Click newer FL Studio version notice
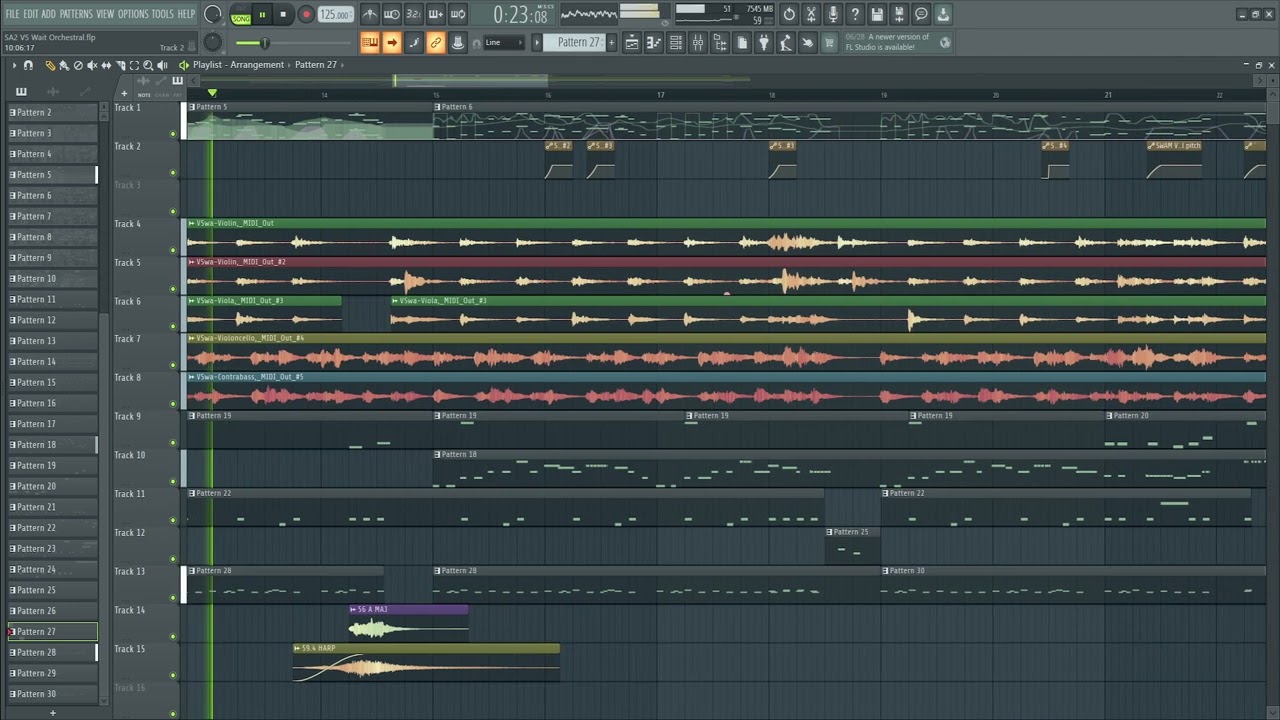This screenshot has width=1280, height=720. click(887, 42)
